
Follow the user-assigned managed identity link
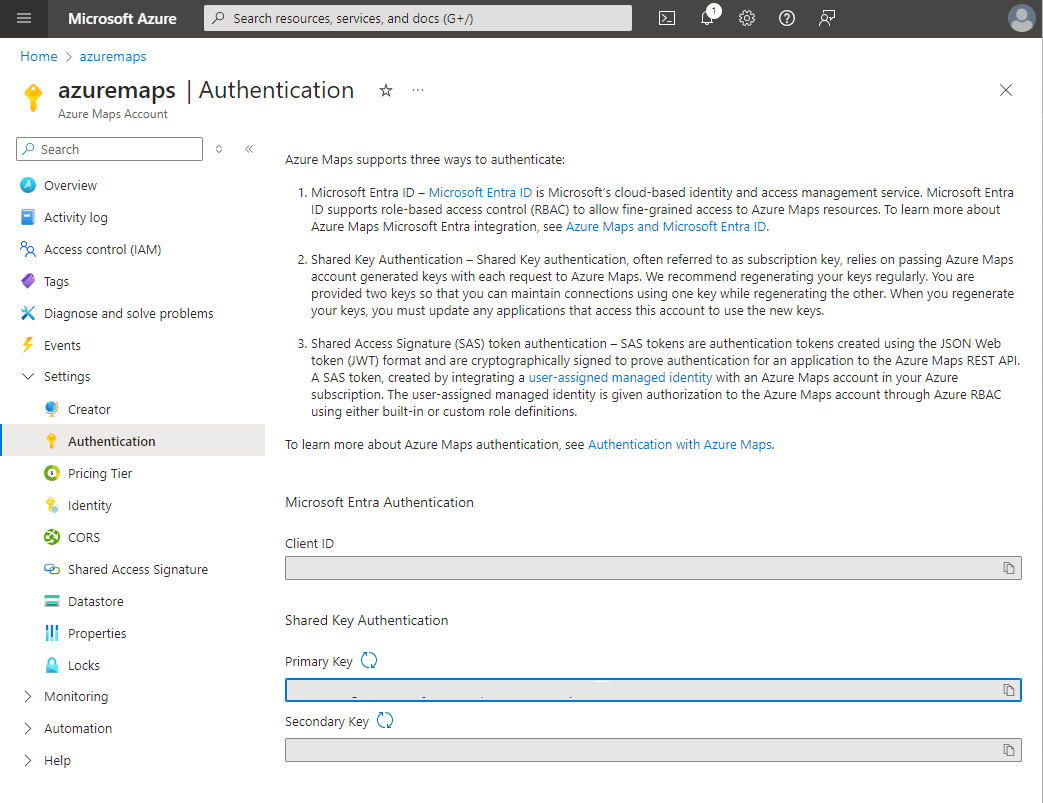tap(620, 378)
